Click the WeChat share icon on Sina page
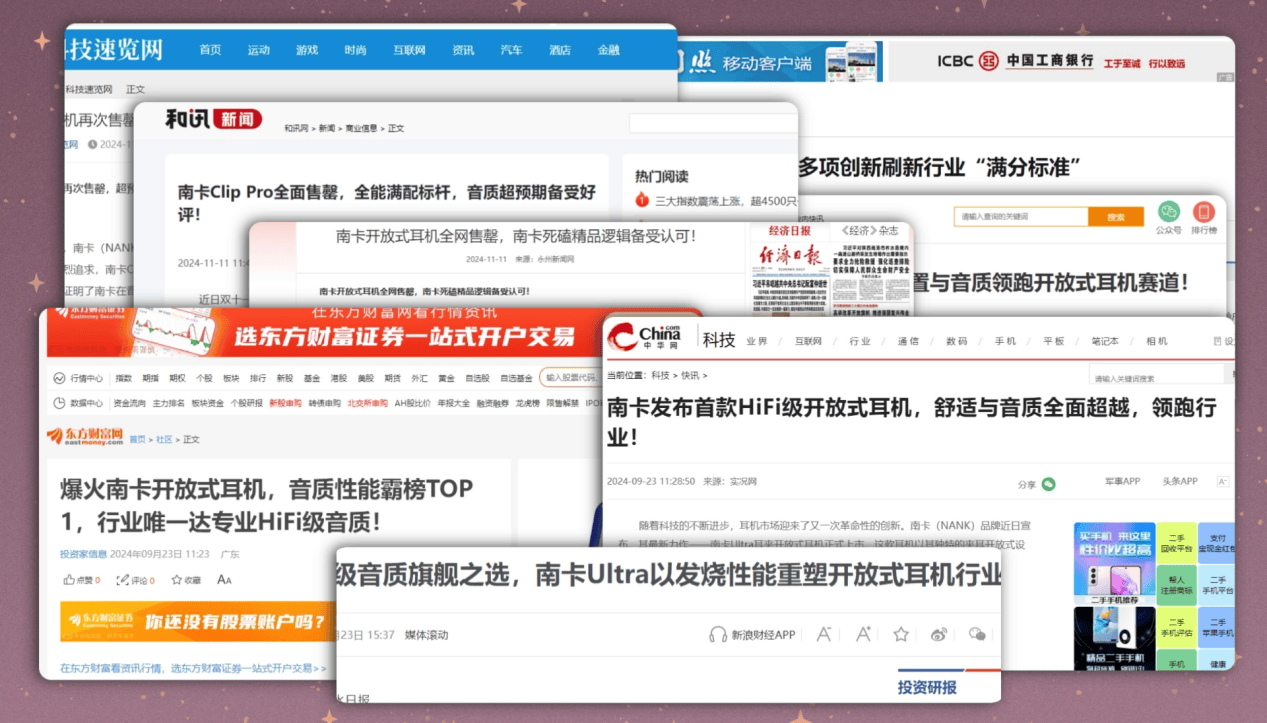Viewport: 1267px width, 723px height. pos(978,634)
